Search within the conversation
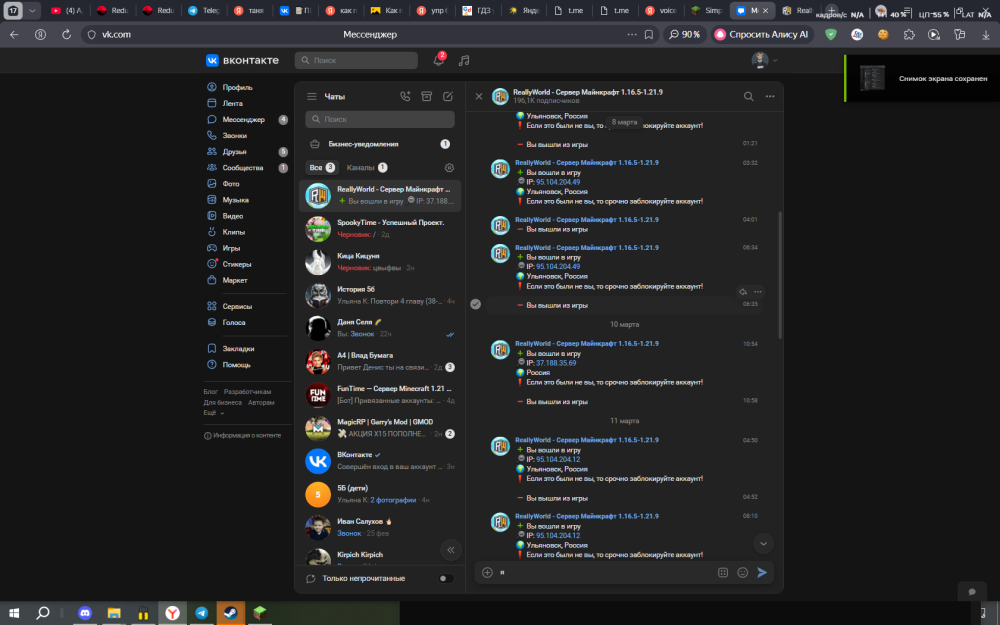This screenshot has width=1000, height=625. [x=749, y=96]
